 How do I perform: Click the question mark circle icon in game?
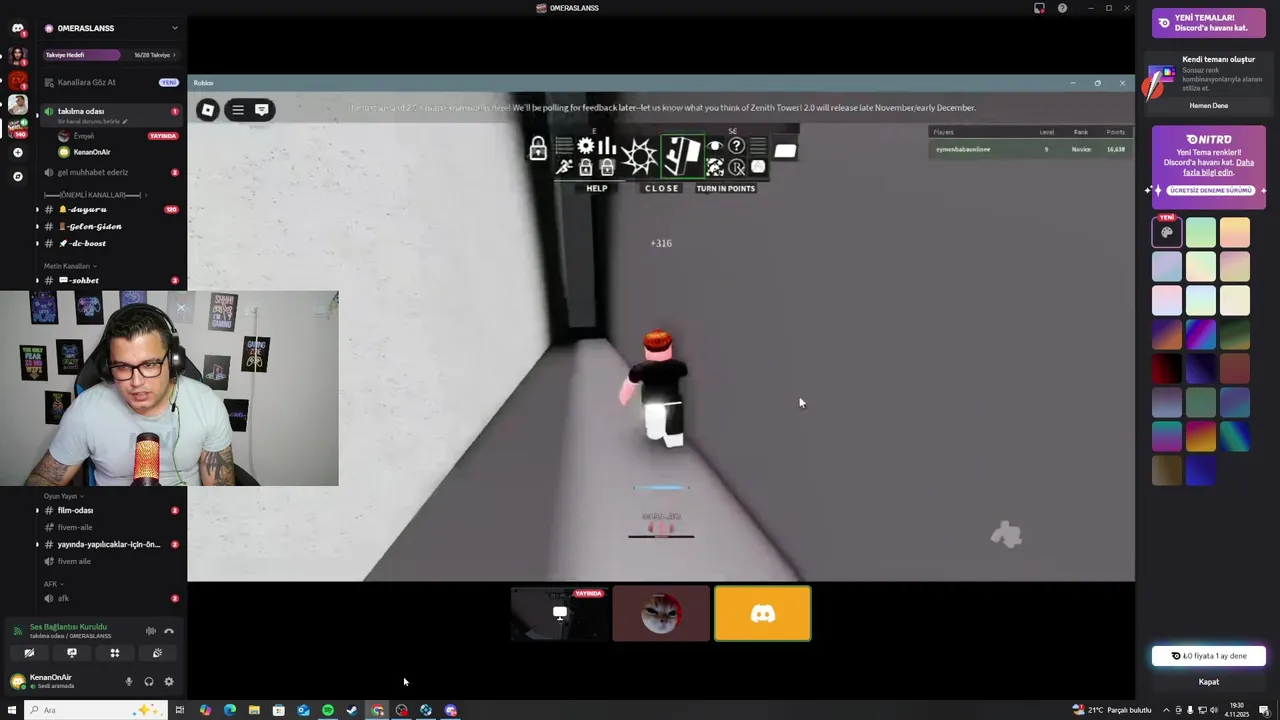tap(737, 146)
